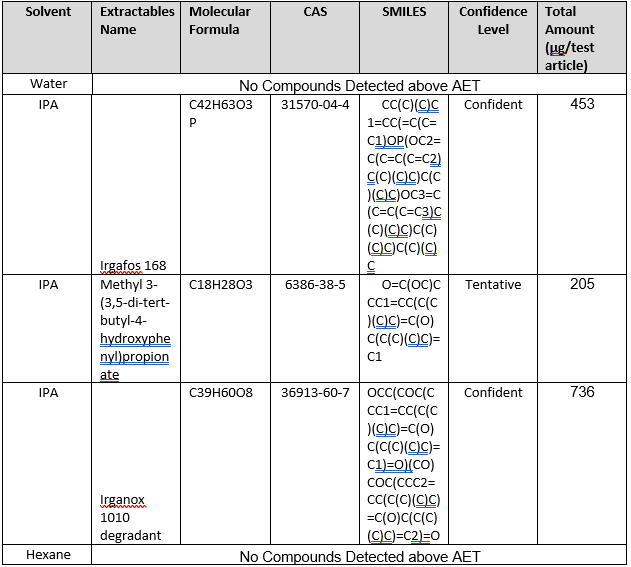The height and width of the screenshot is (567, 631).
Task: Click the formula 'C39H60O8'
Action: pyautogui.click(x=221, y=392)
